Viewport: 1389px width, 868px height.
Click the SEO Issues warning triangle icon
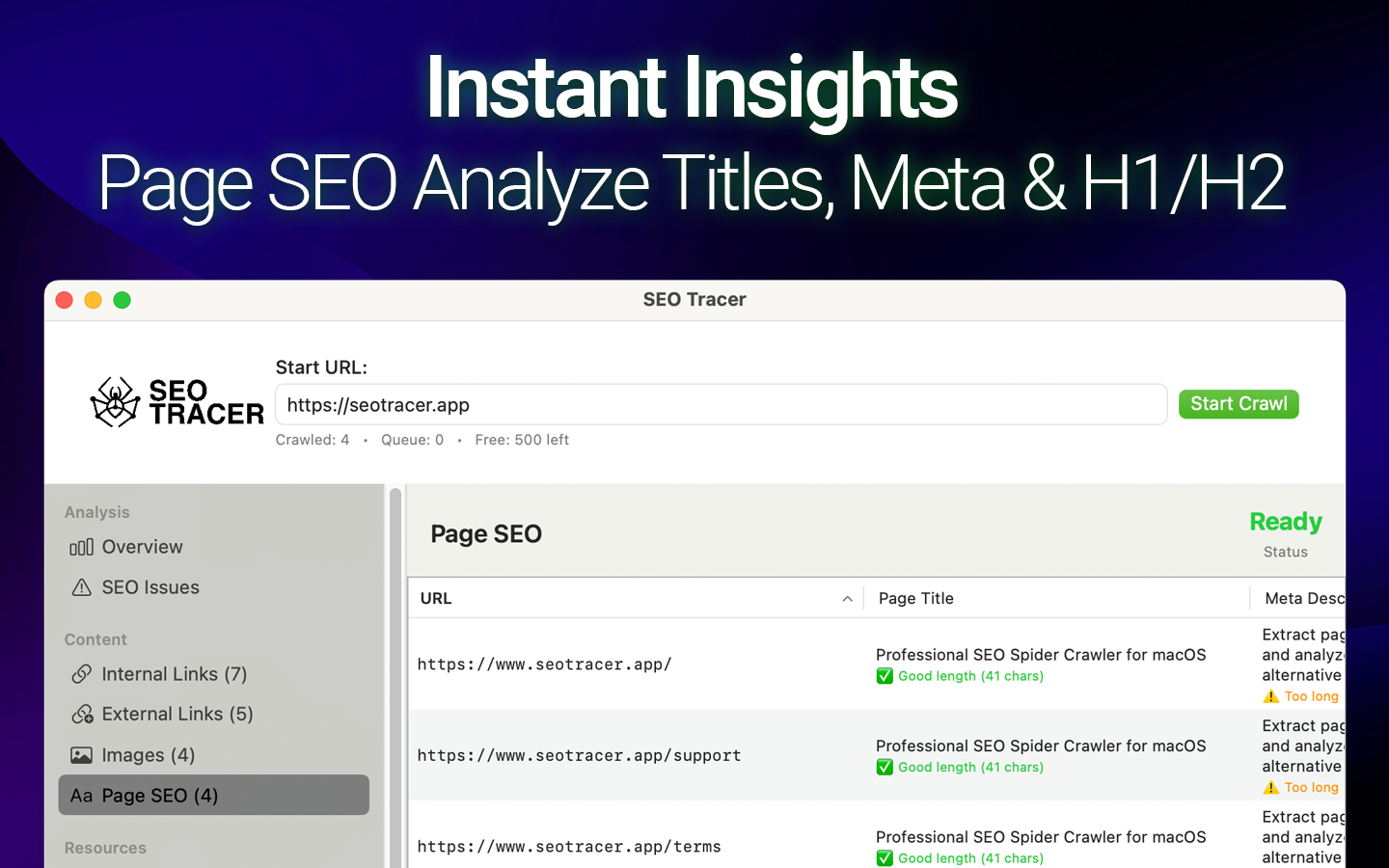pos(81,587)
